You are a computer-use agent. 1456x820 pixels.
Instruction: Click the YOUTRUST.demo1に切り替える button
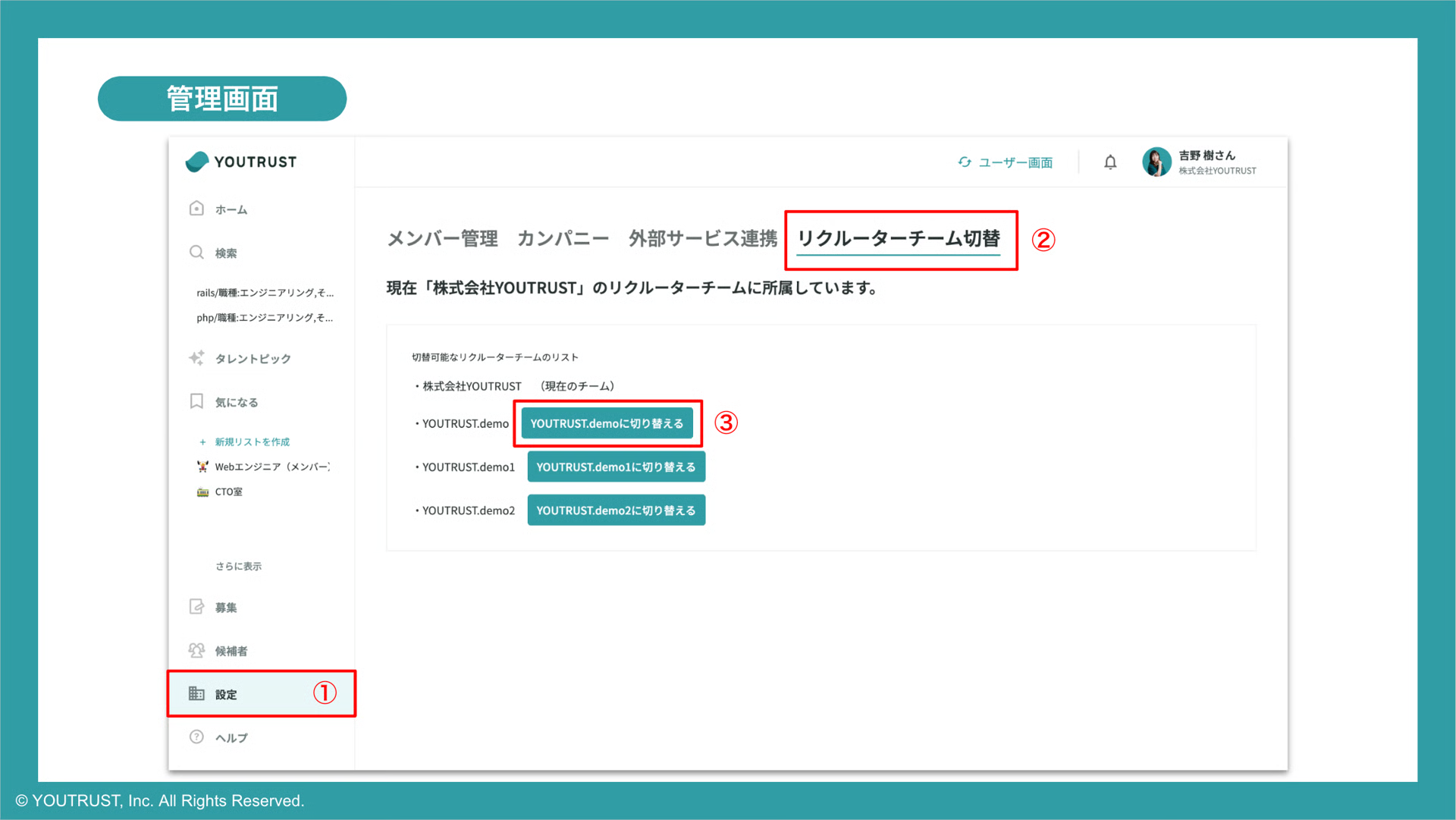point(616,467)
